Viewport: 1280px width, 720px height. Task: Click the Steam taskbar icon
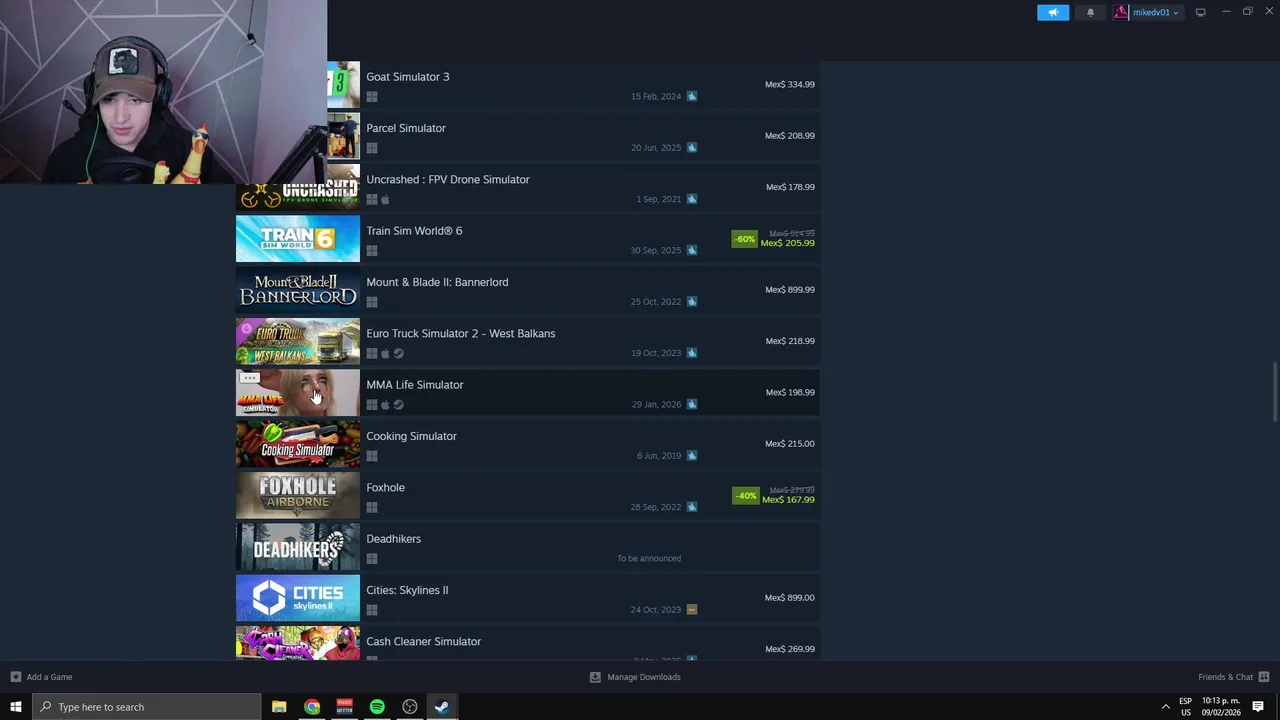pos(442,707)
